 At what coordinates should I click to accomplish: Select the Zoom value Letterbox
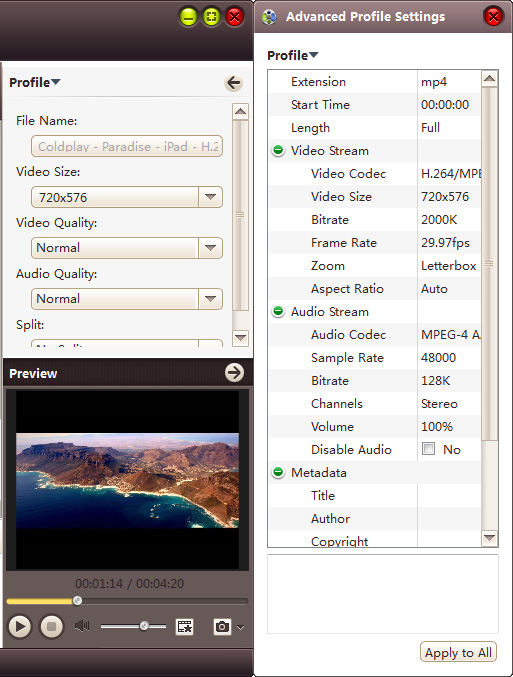pos(449,266)
